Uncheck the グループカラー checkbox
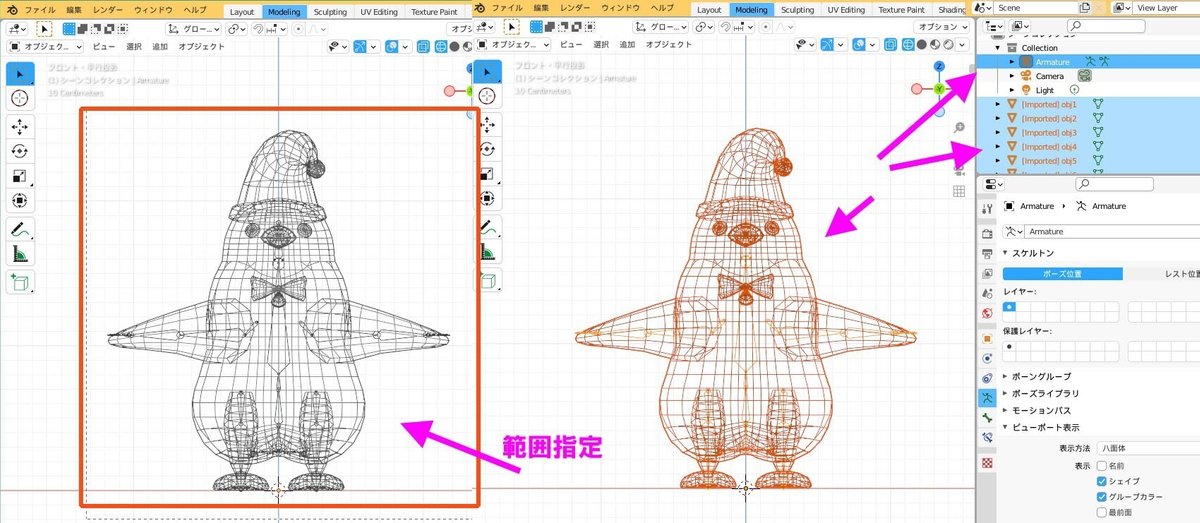Viewport: 1200px width, 523px height. click(1102, 496)
